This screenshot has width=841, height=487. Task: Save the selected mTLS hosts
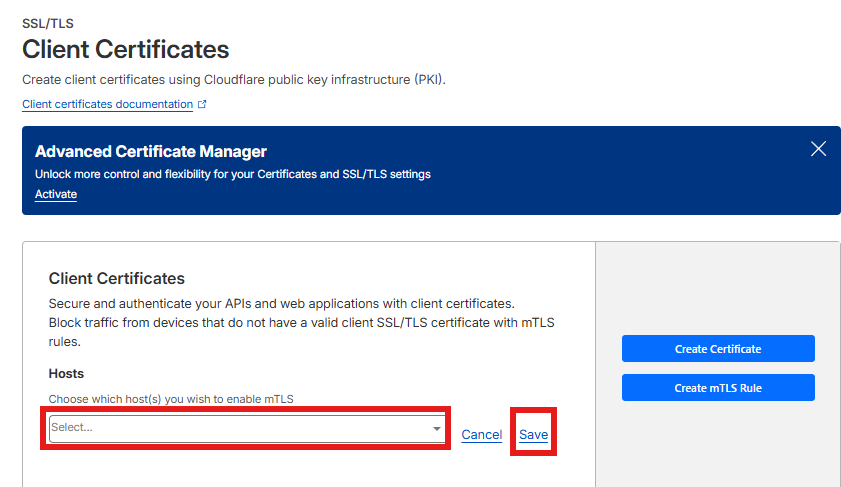[x=533, y=434]
